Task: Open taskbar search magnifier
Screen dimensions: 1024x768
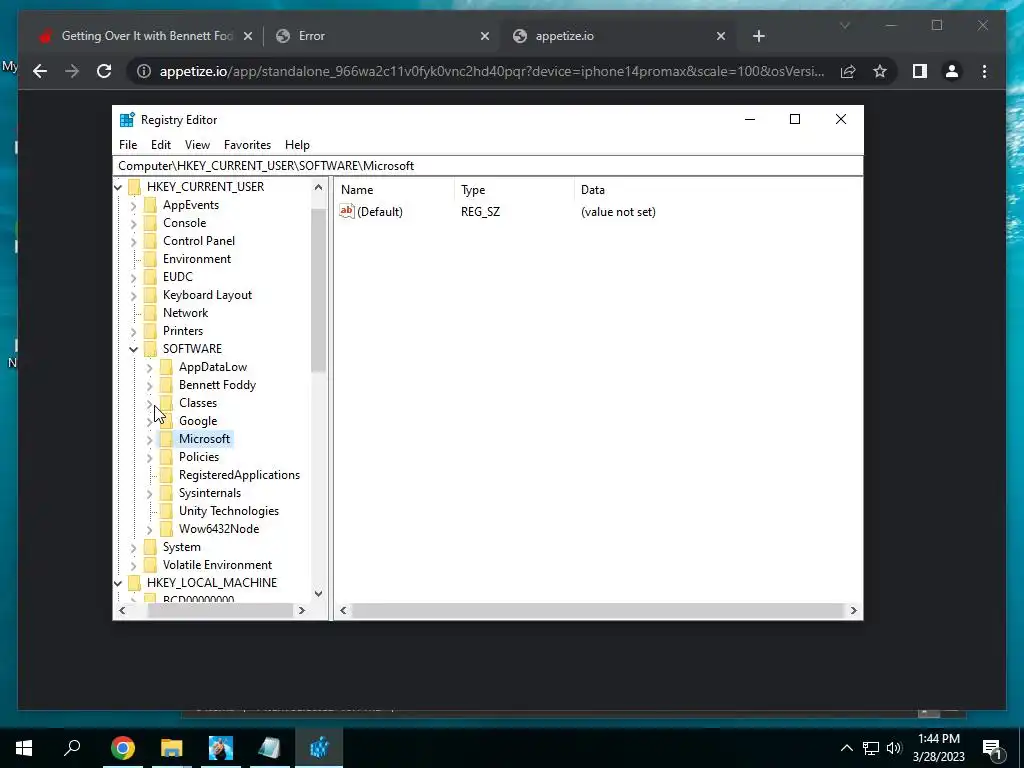Action: tap(72, 747)
